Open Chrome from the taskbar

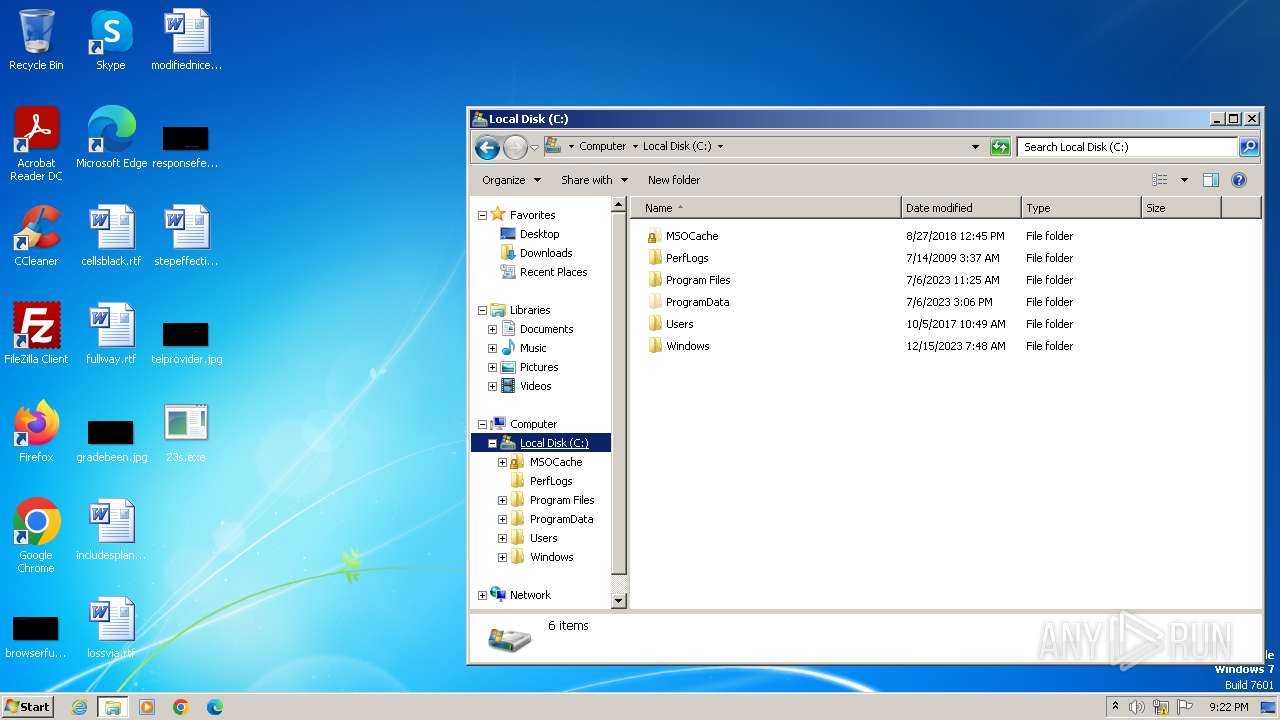[181, 707]
